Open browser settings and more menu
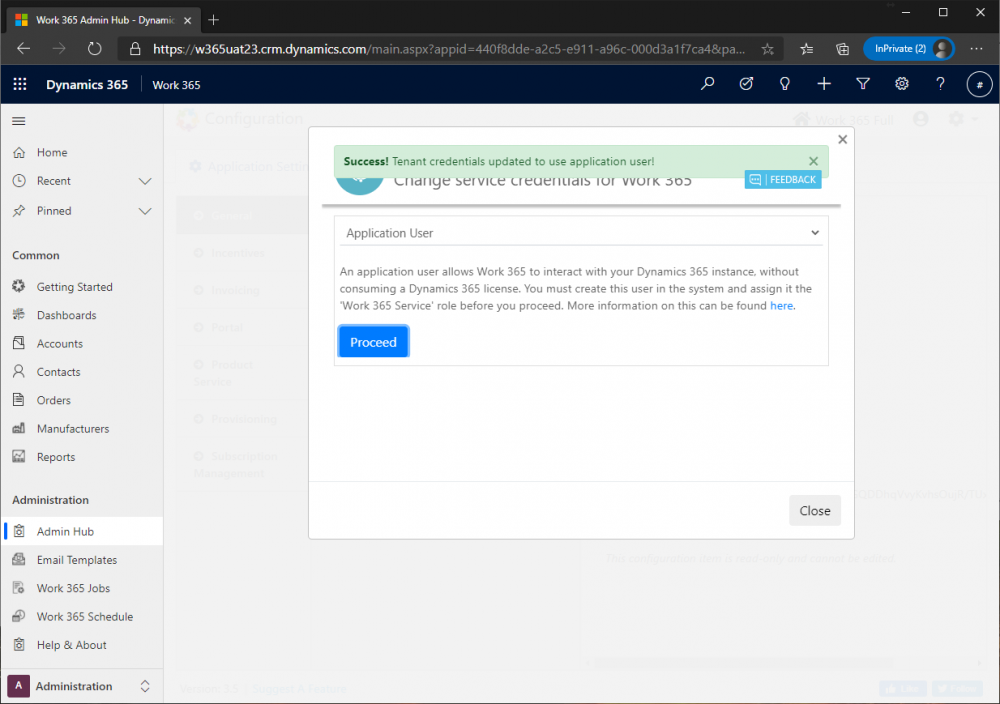Viewport: 1000px width, 704px height. (976, 48)
